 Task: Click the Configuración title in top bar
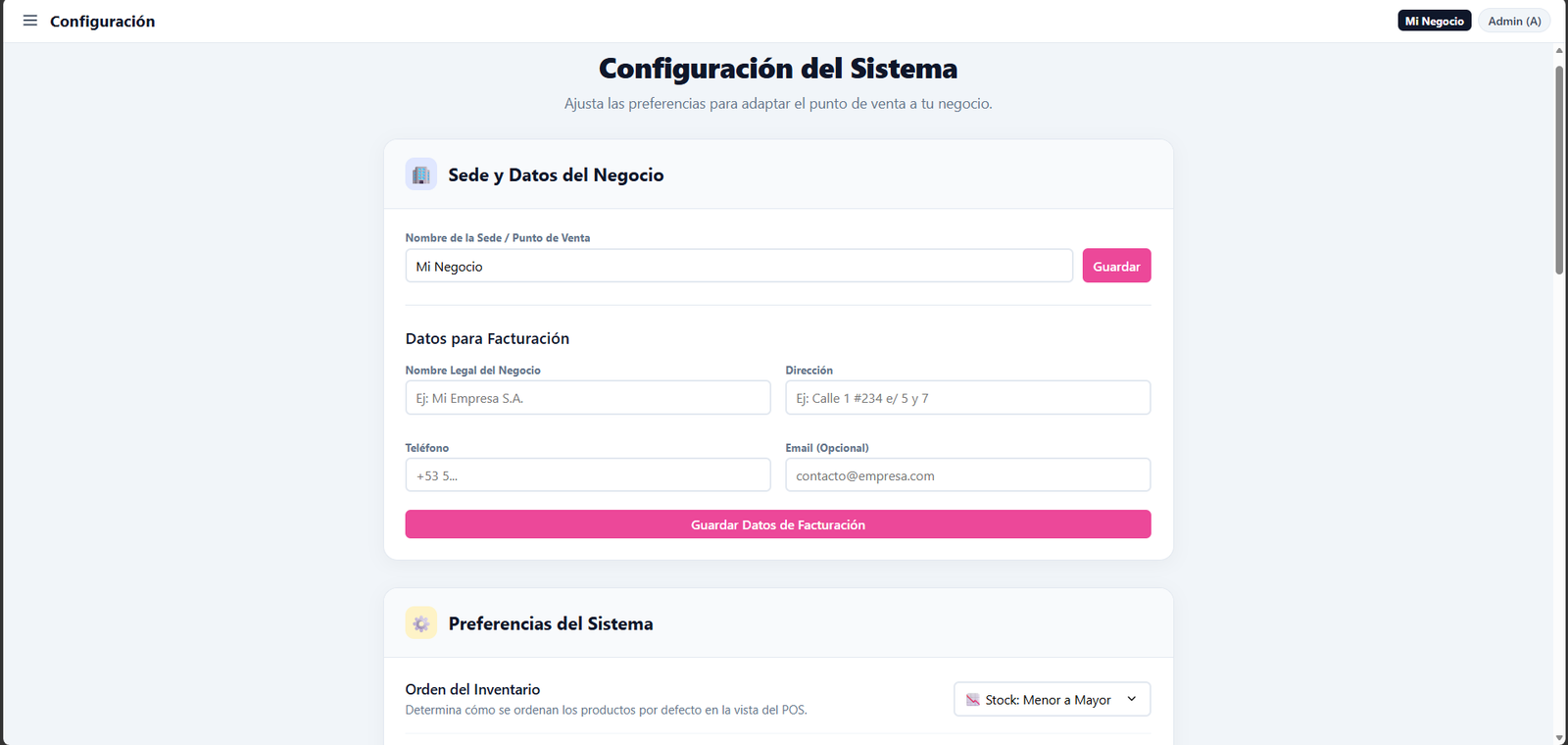[x=102, y=21]
